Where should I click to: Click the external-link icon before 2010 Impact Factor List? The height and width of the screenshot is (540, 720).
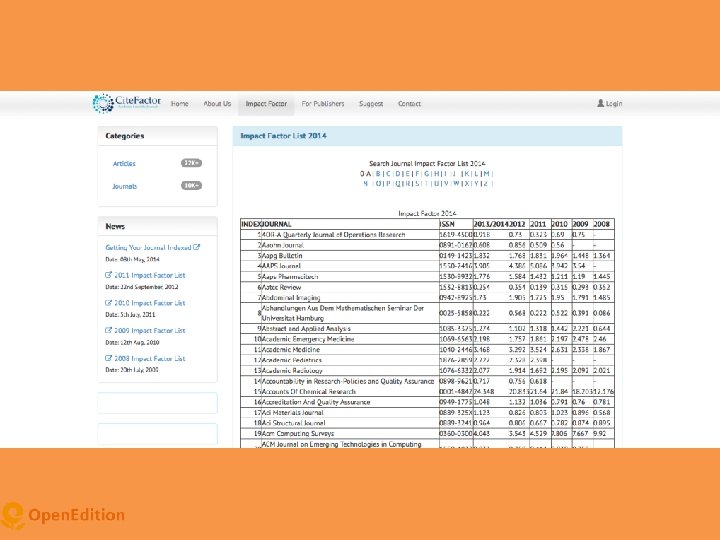(108, 303)
